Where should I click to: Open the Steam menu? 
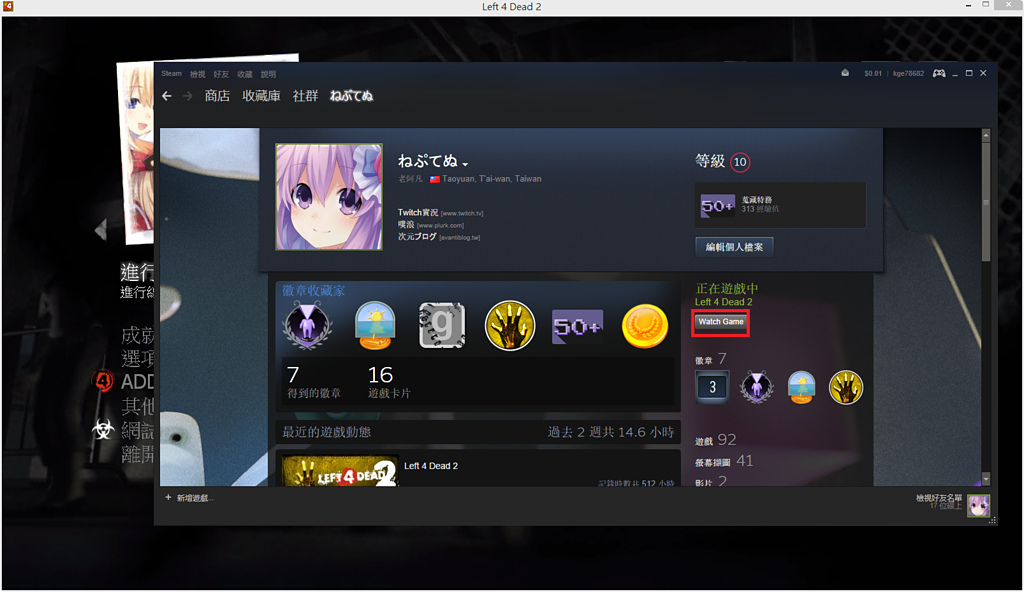(171, 74)
